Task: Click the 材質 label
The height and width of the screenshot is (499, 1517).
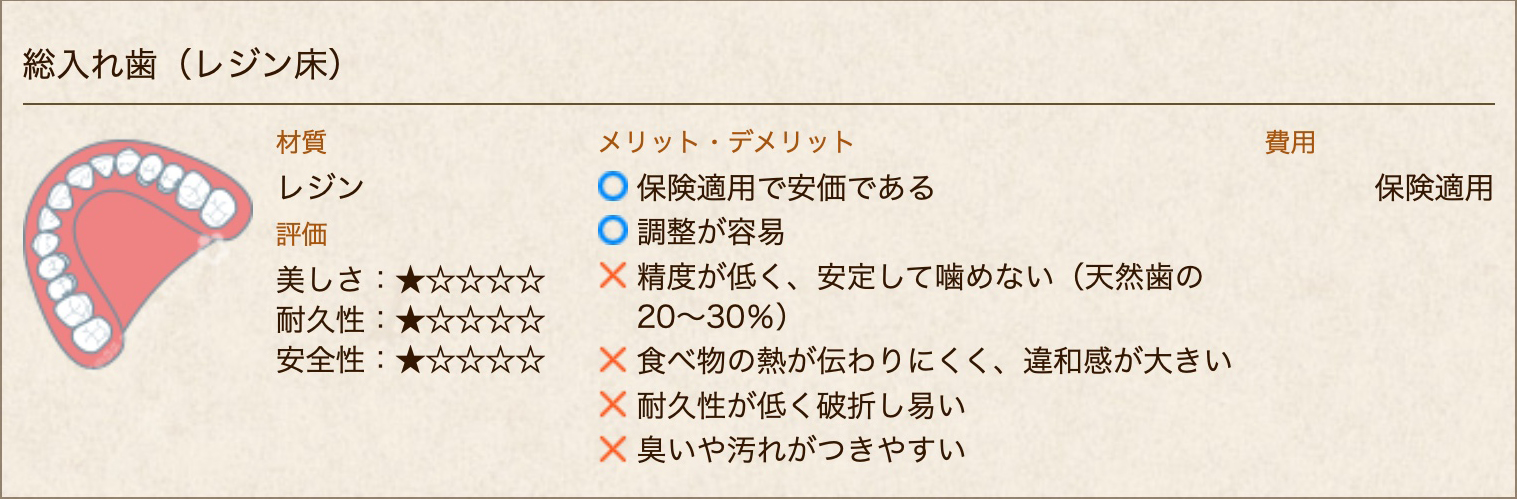Action: point(301,142)
